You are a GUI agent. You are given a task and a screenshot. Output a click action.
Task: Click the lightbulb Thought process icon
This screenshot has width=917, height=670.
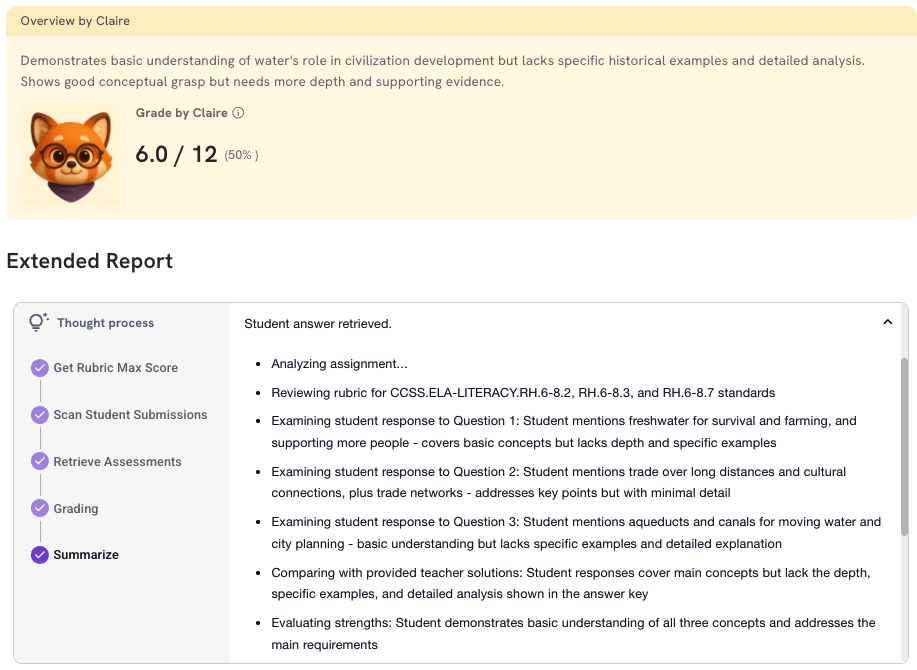(x=39, y=322)
